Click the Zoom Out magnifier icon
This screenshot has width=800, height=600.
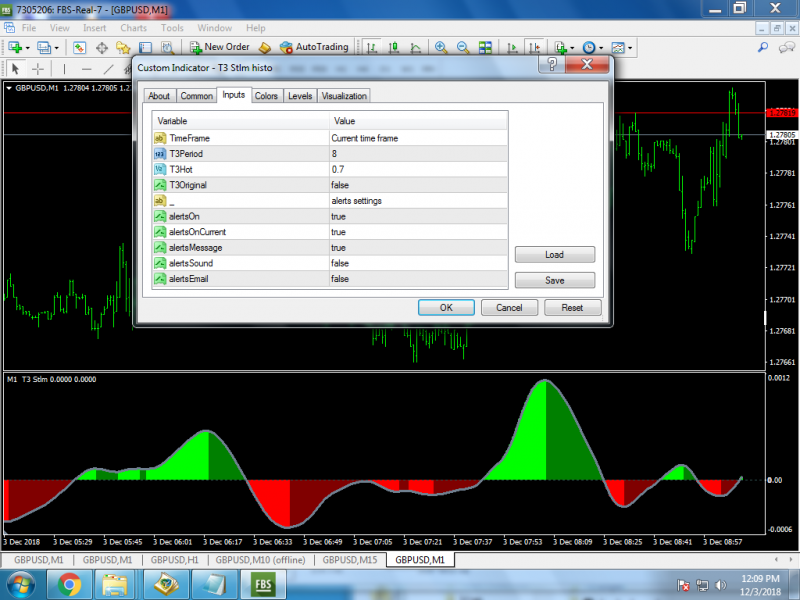463,48
